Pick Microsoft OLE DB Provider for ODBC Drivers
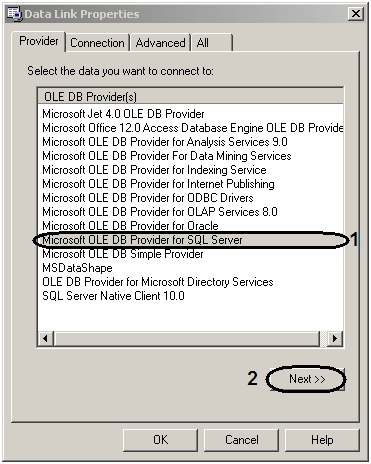This screenshot has height=464, width=371. [x=148, y=198]
